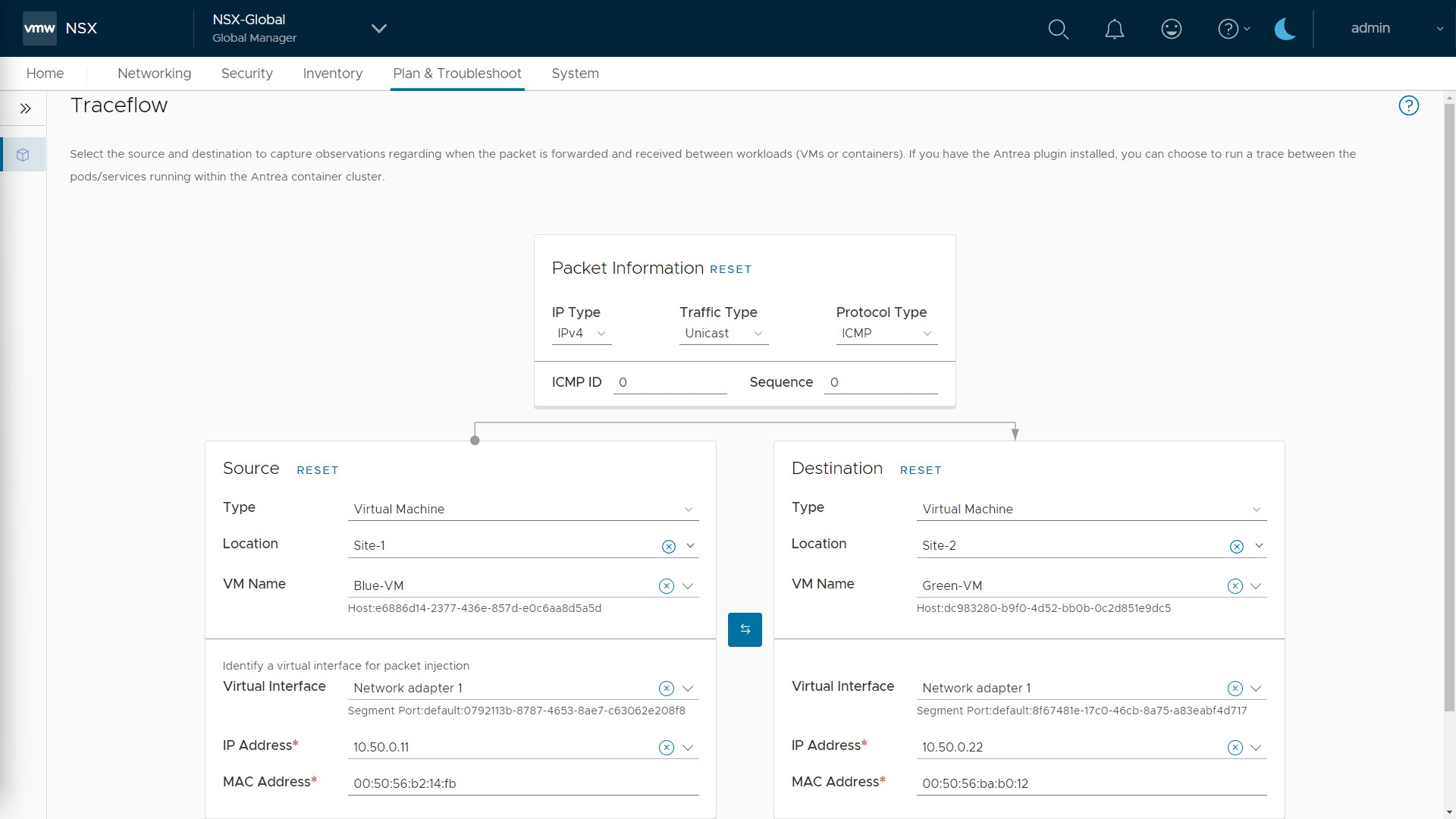Open the NSX-Global manager switcher

(378, 29)
